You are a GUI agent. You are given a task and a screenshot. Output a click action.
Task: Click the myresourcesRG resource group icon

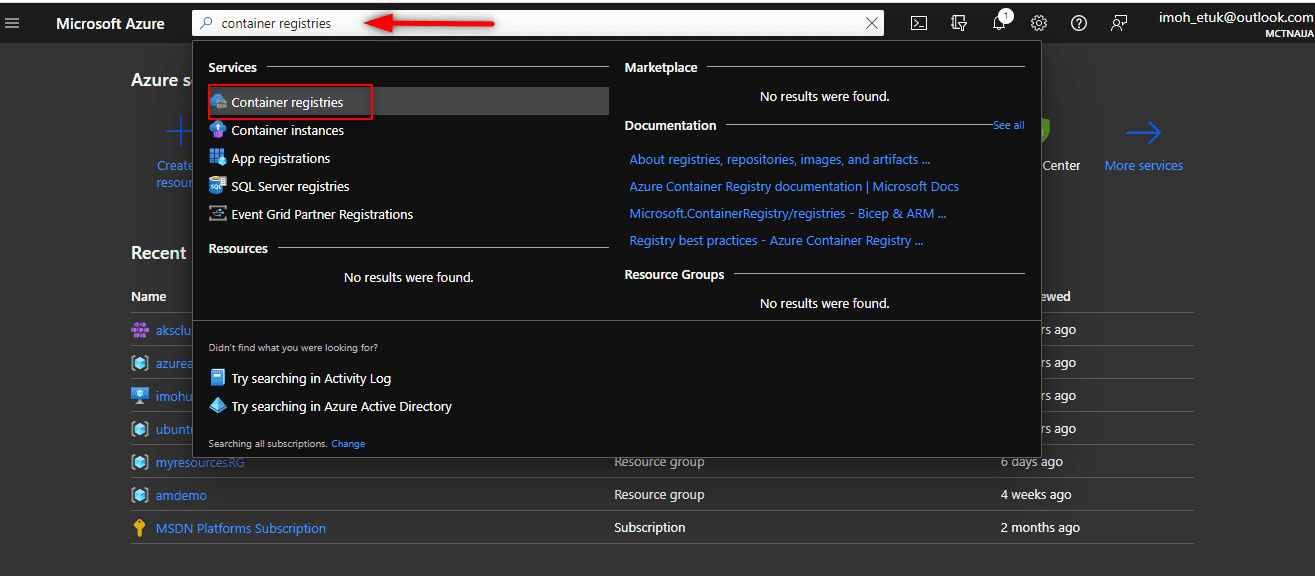140,462
